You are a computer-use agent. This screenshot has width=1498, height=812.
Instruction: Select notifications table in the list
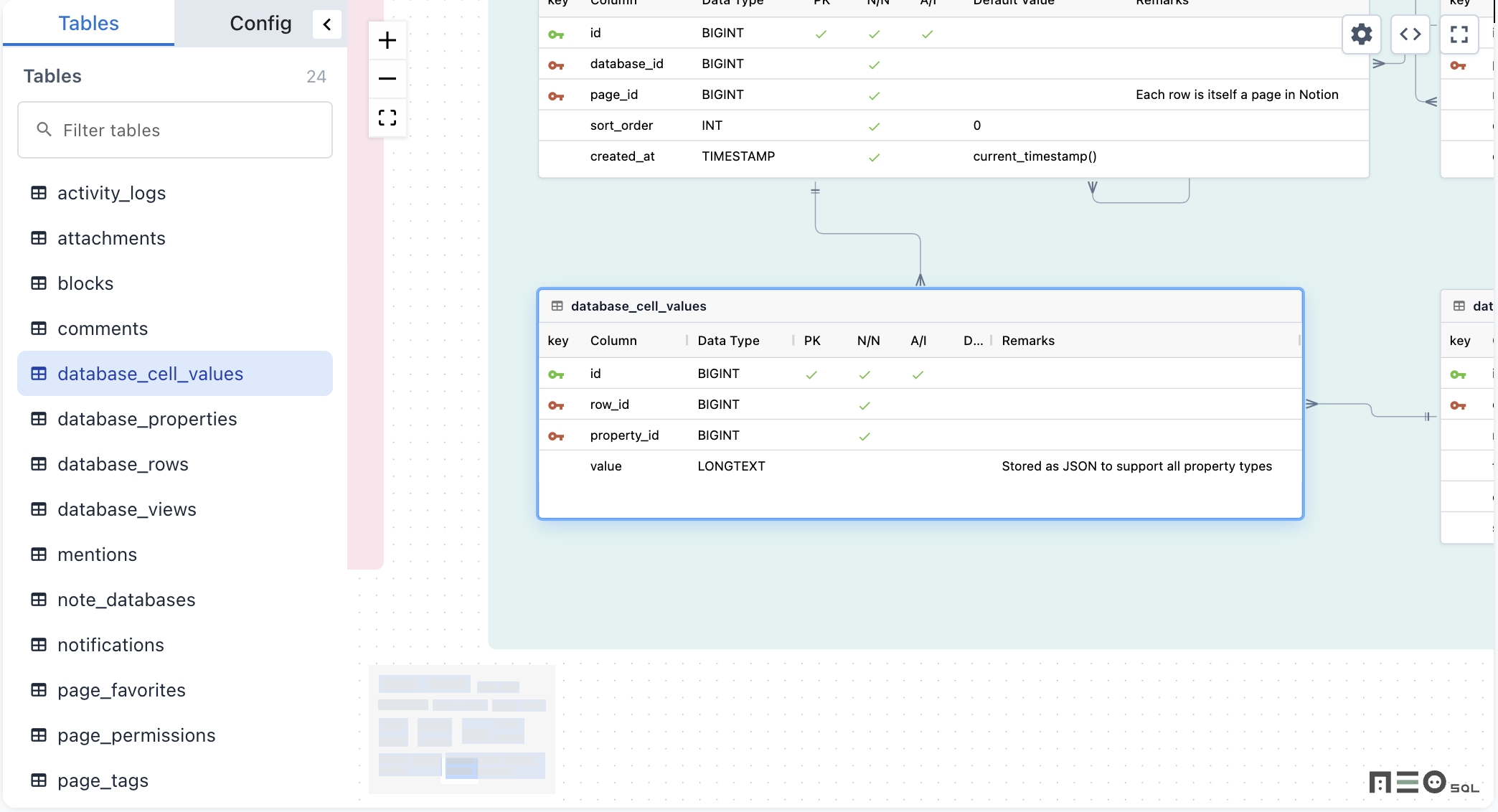coord(175,645)
